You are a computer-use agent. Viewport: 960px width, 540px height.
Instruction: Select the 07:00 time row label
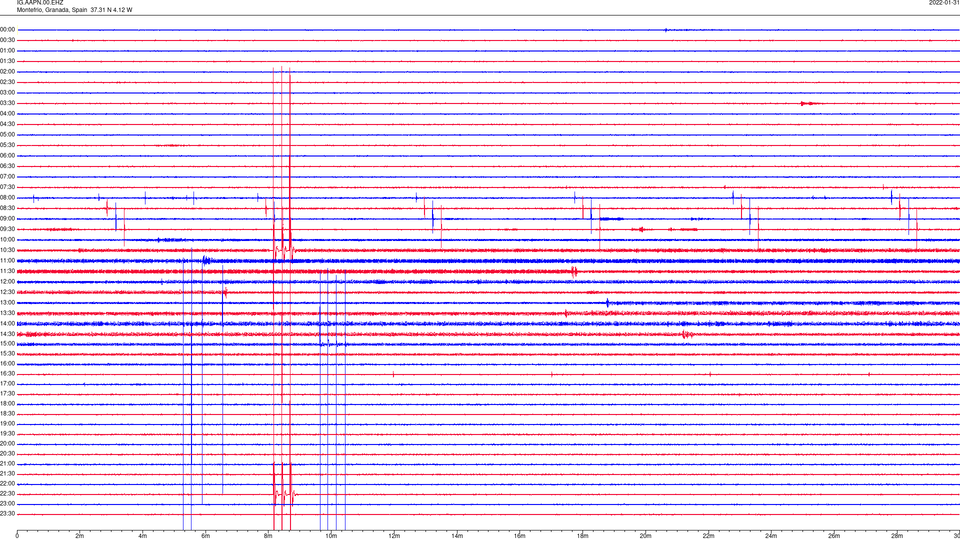tap(7, 176)
